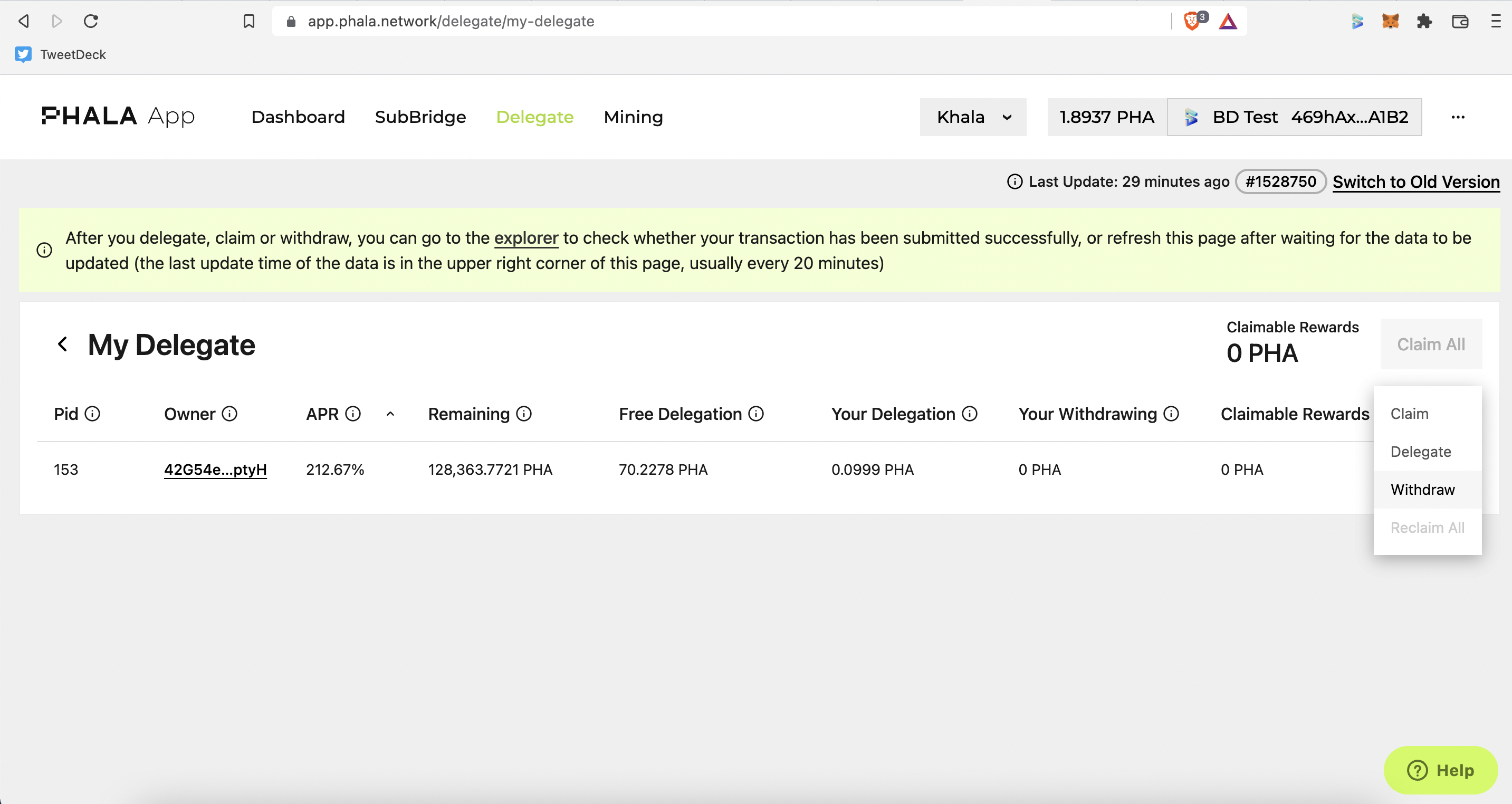Click Switch to Old Version link
Viewport: 1512px width, 804px height.
1416,182
